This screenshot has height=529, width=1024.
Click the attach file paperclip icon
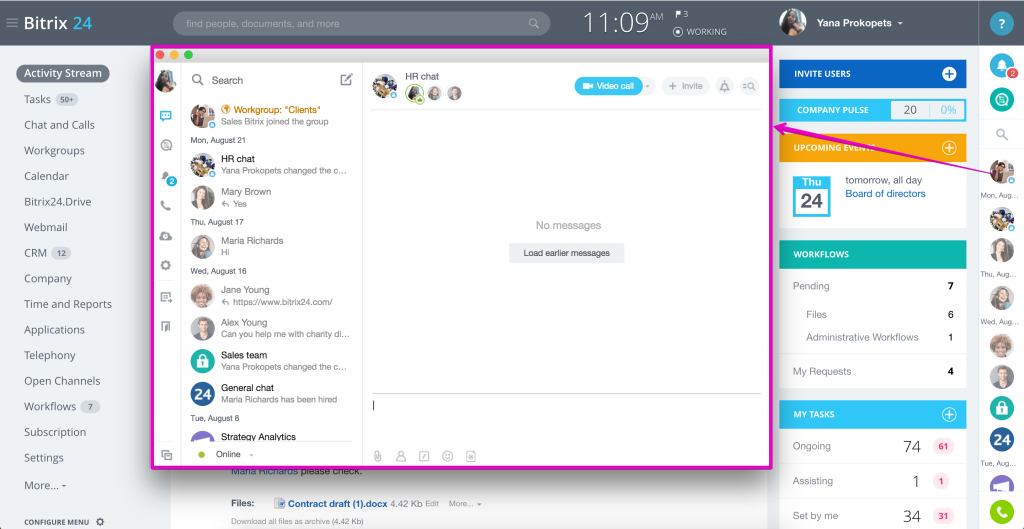[x=377, y=456]
